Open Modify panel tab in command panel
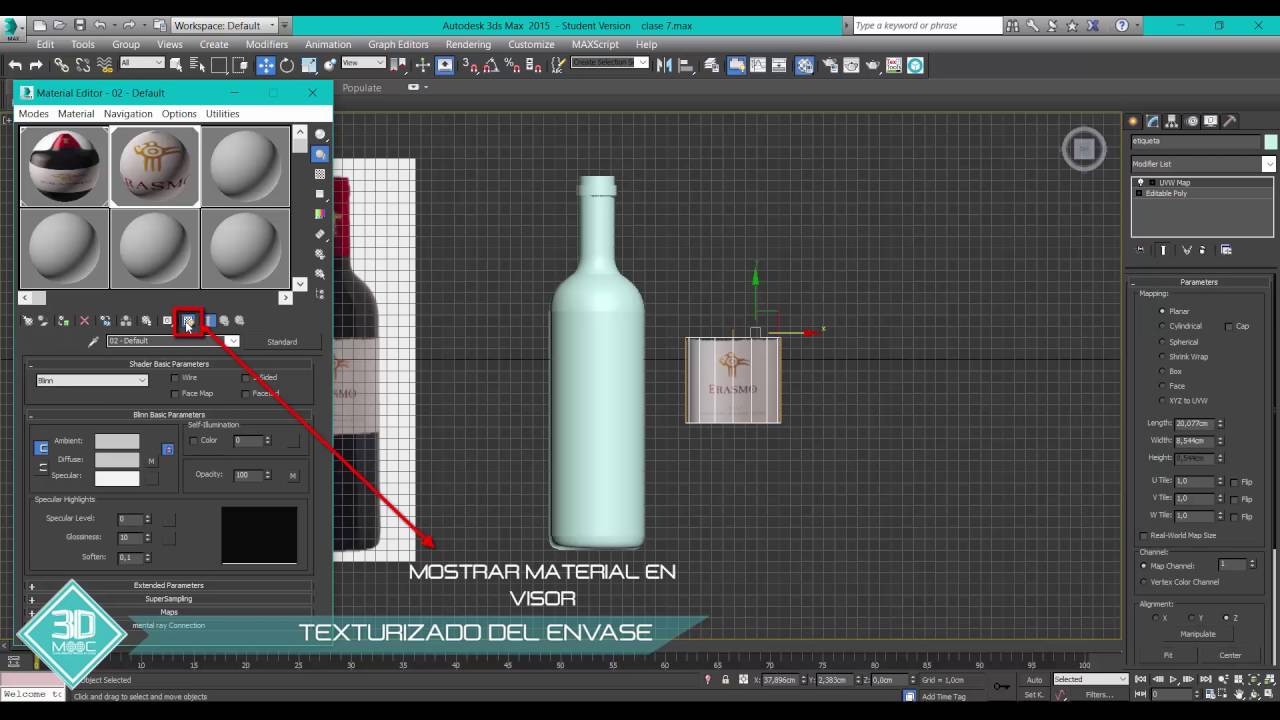The height and width of the screenshot is (720, 1280). [x=1153, y=121]
